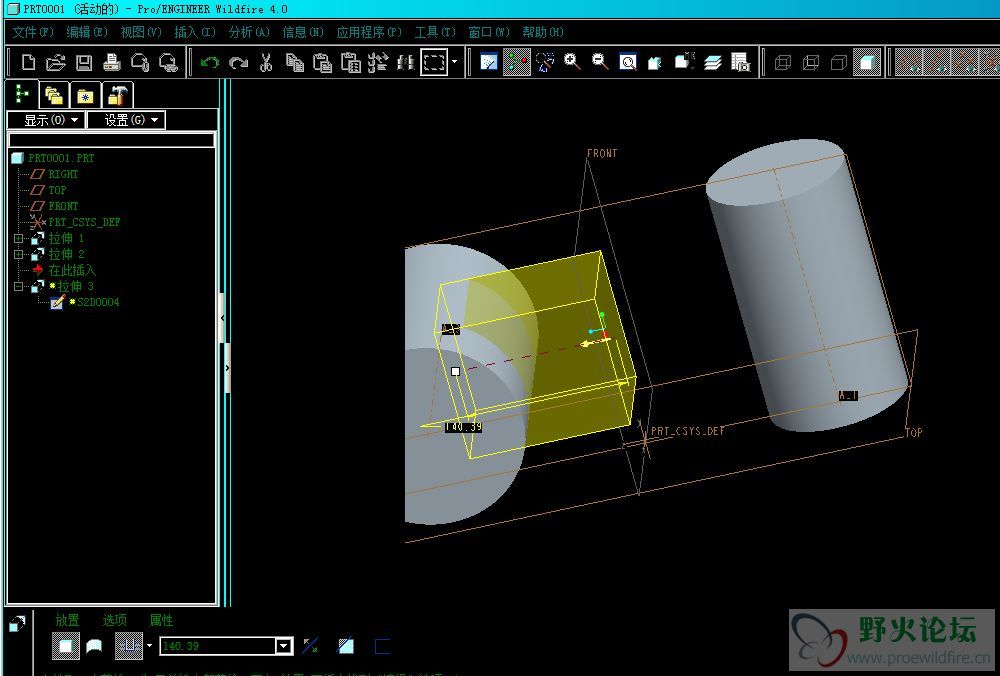The width and height of the screenshot is (1000, 676).
Task: Click the model tree search field
Action: (x=112, y=140)
